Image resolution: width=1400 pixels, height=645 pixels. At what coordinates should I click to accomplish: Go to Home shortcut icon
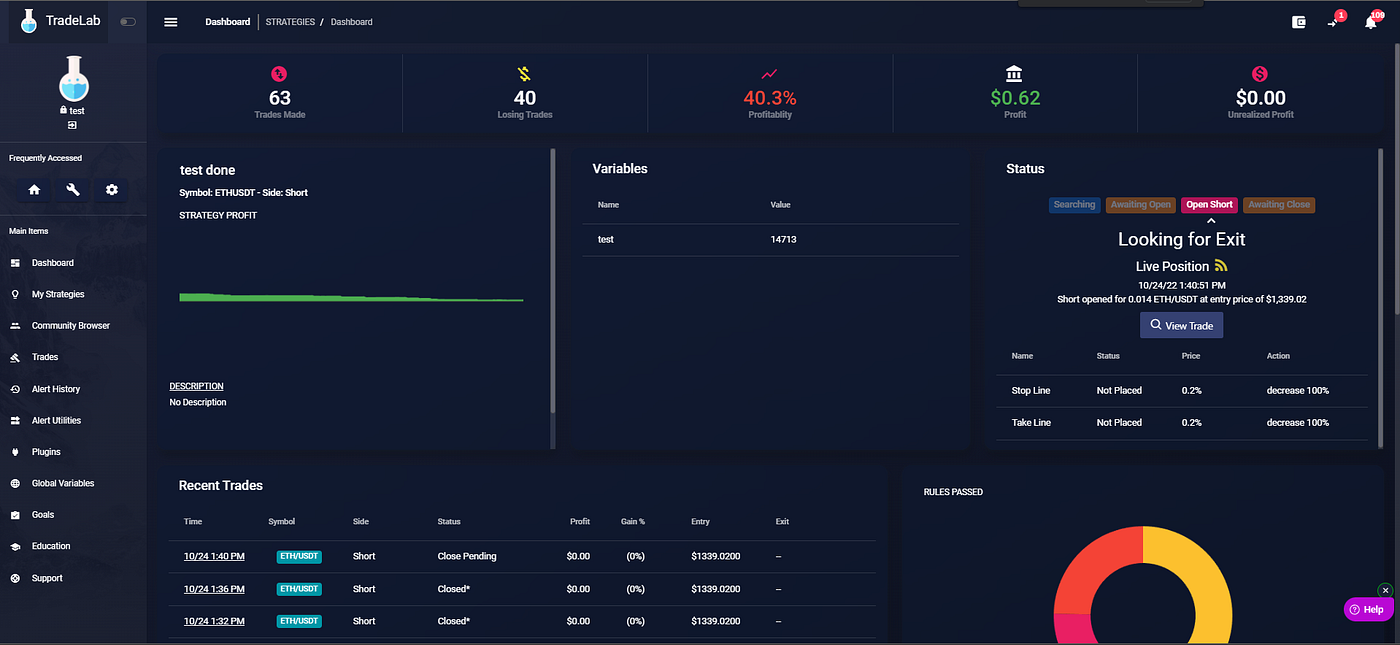[x=34, y=190]
